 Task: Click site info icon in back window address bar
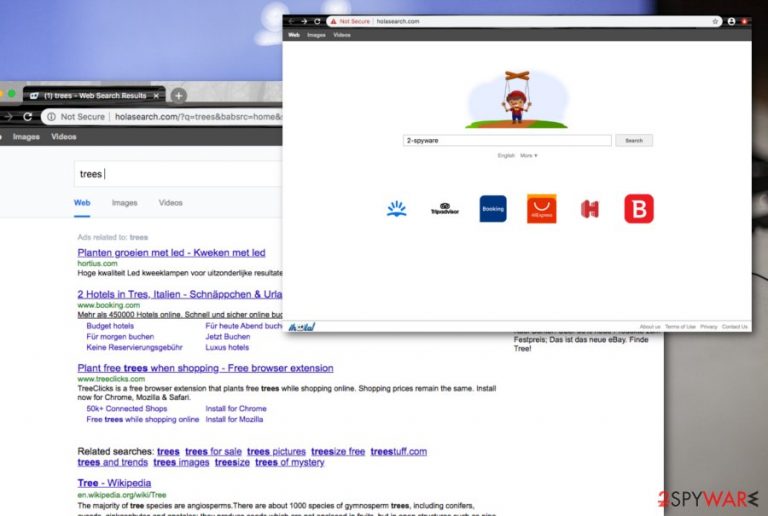(x=51, y=117)
